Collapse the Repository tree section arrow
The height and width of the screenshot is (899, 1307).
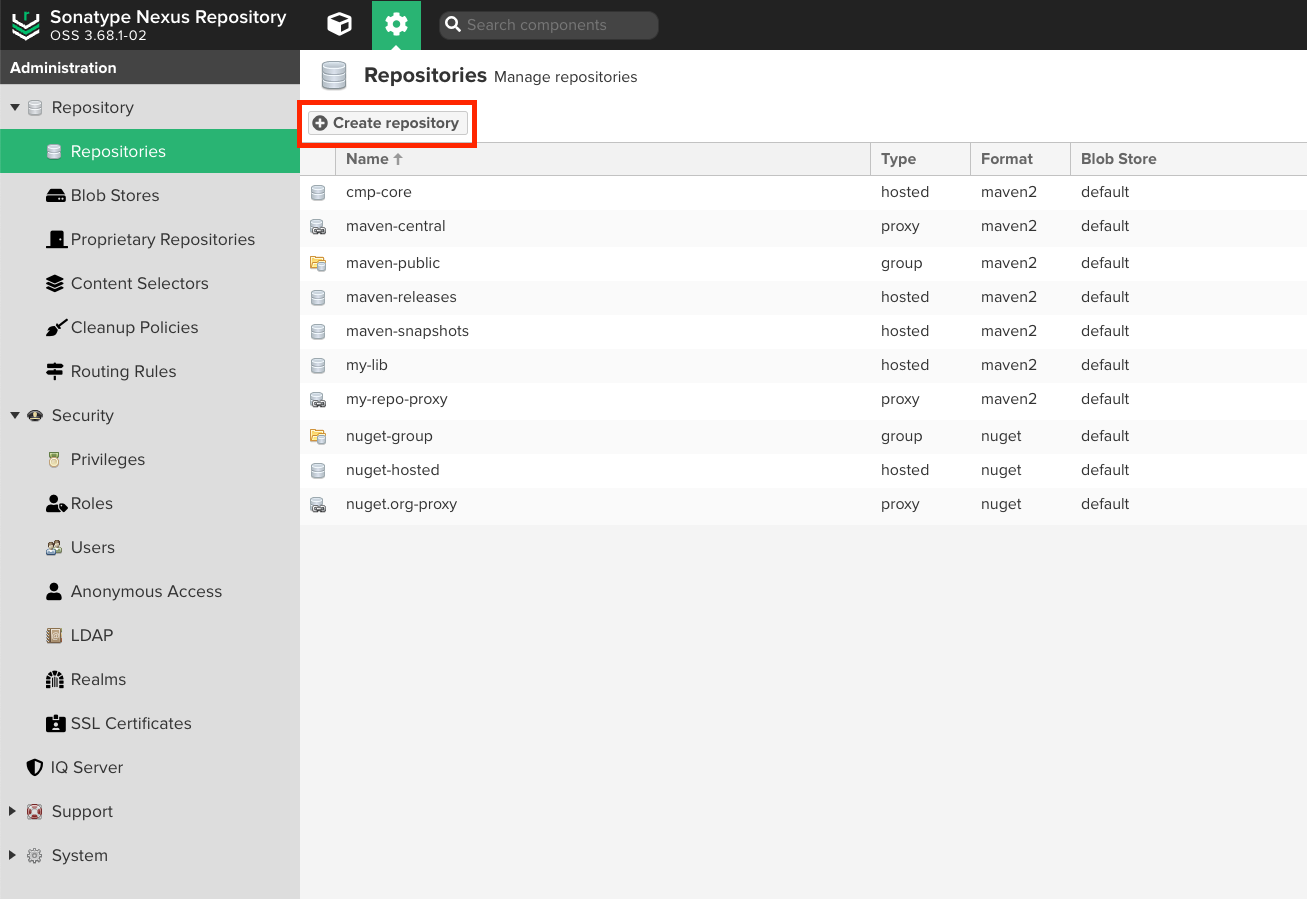[14, 108]
